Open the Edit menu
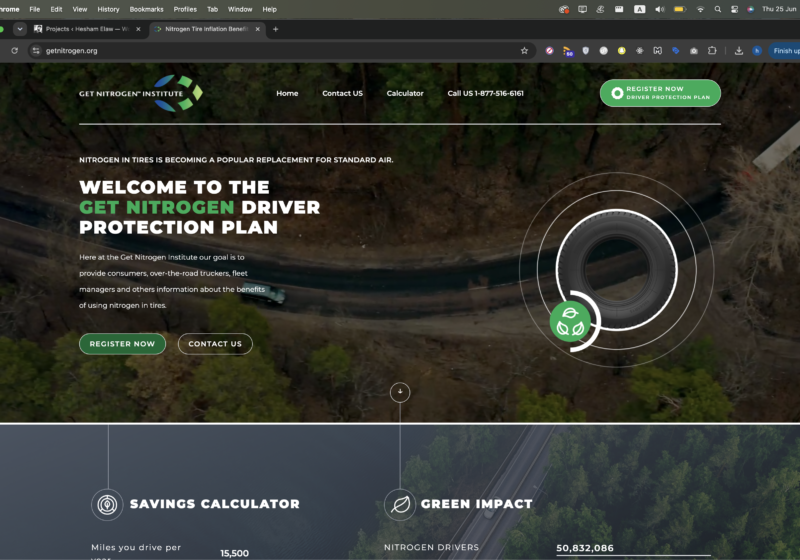 (56, 9)
